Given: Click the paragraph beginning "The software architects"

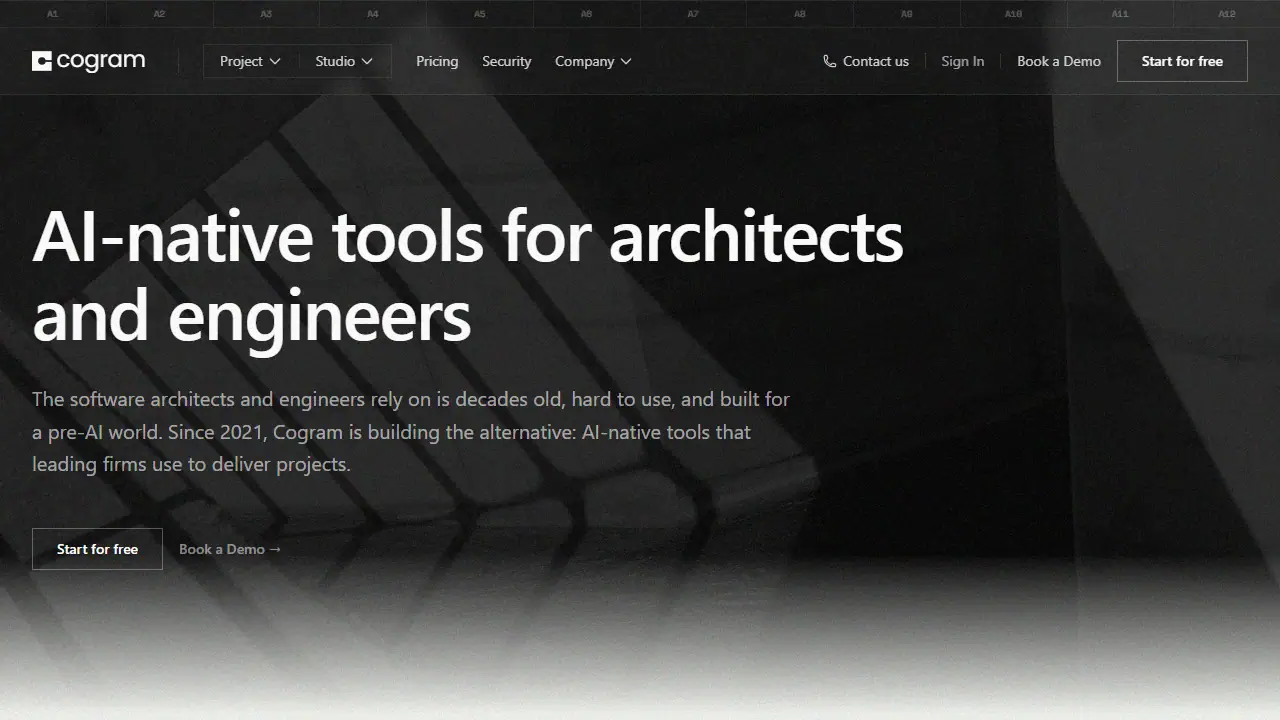Looking at the screenshot, I should click(411, 432).
